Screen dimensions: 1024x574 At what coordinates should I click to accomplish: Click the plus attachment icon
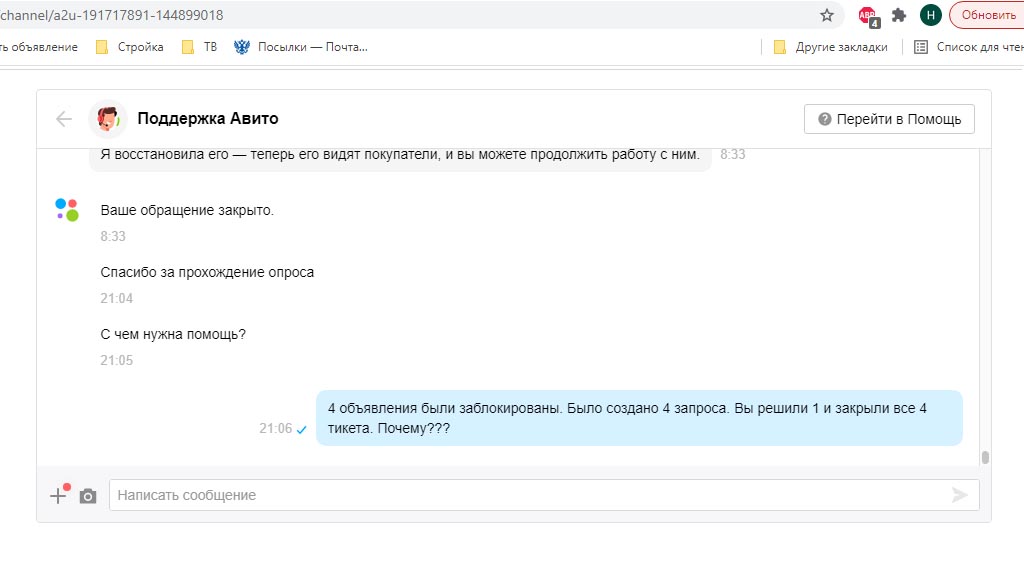(x=59, y=495)
